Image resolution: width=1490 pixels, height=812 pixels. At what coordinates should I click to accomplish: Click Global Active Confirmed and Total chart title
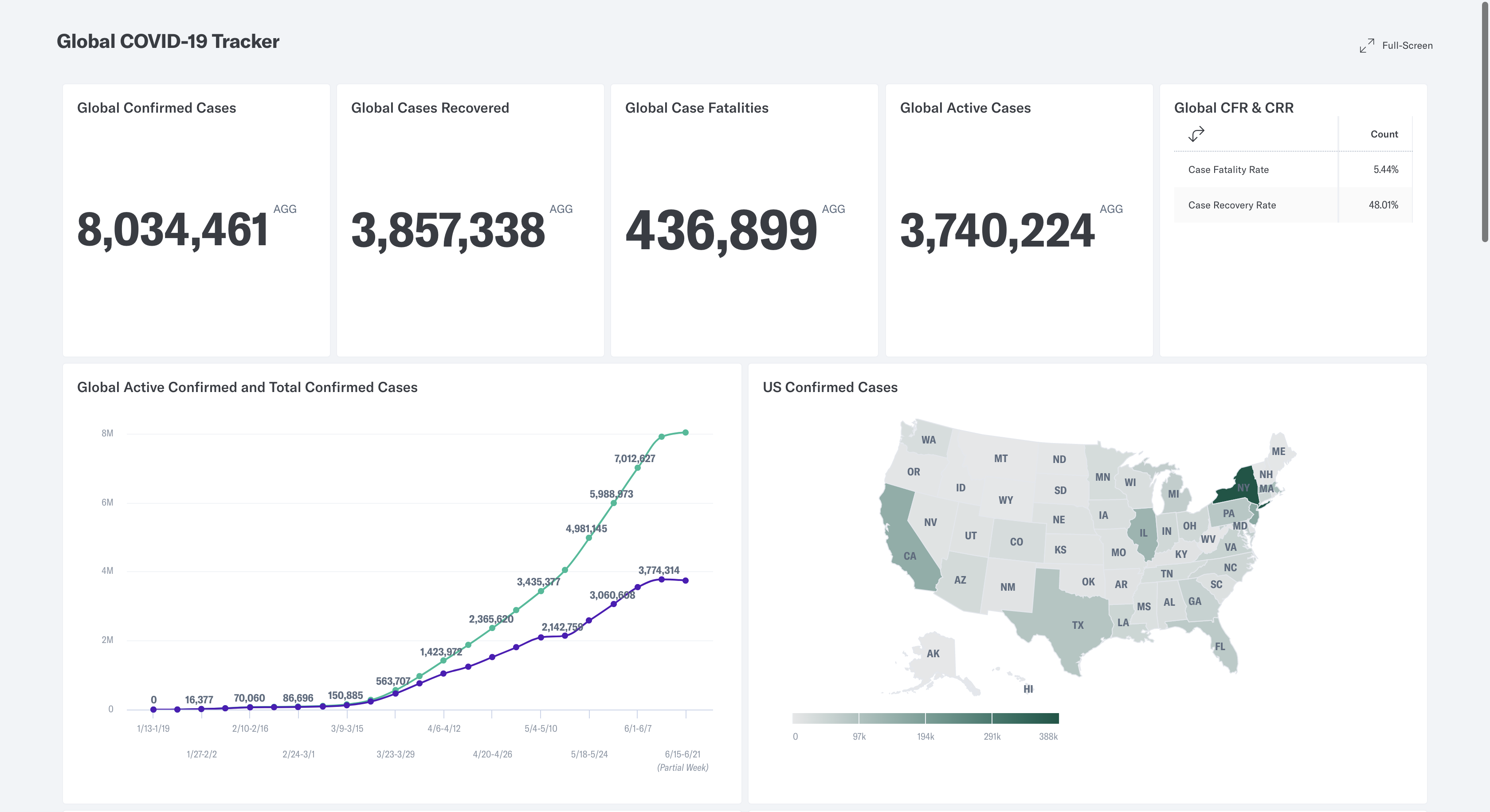(x=247, y=387)
